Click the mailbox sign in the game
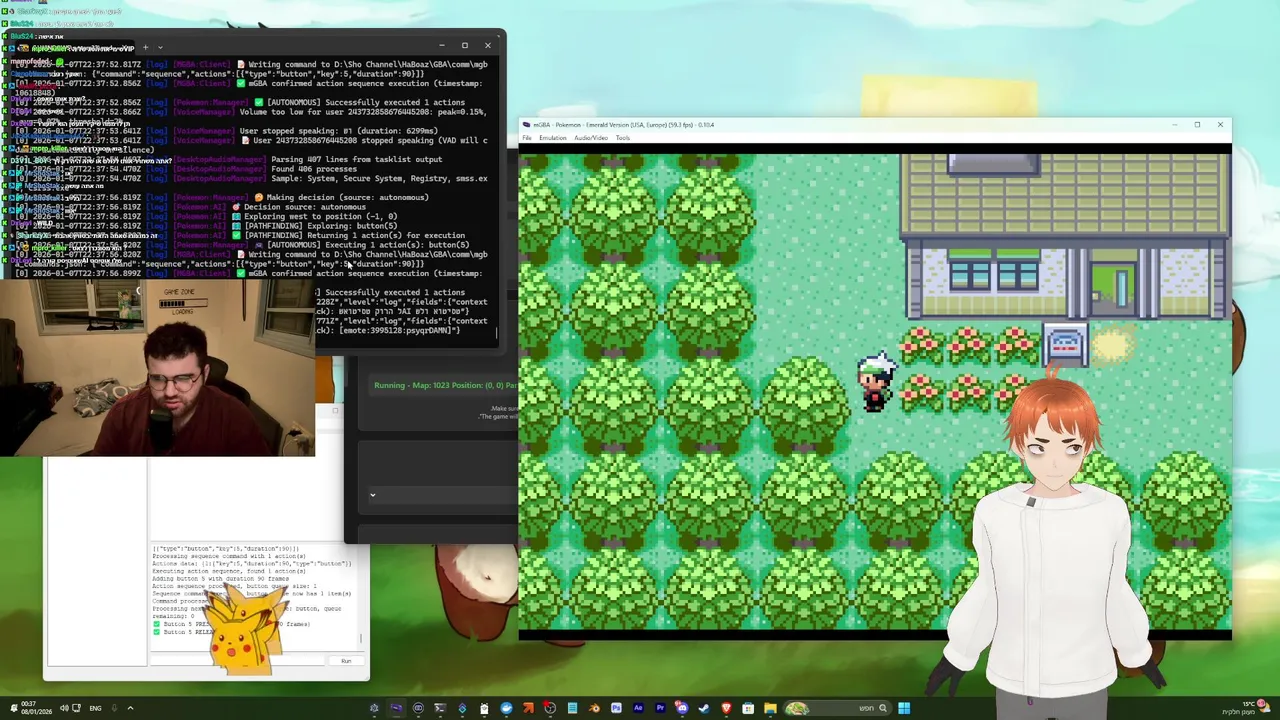The image size is (1280, 720). tap(1064, 346)
